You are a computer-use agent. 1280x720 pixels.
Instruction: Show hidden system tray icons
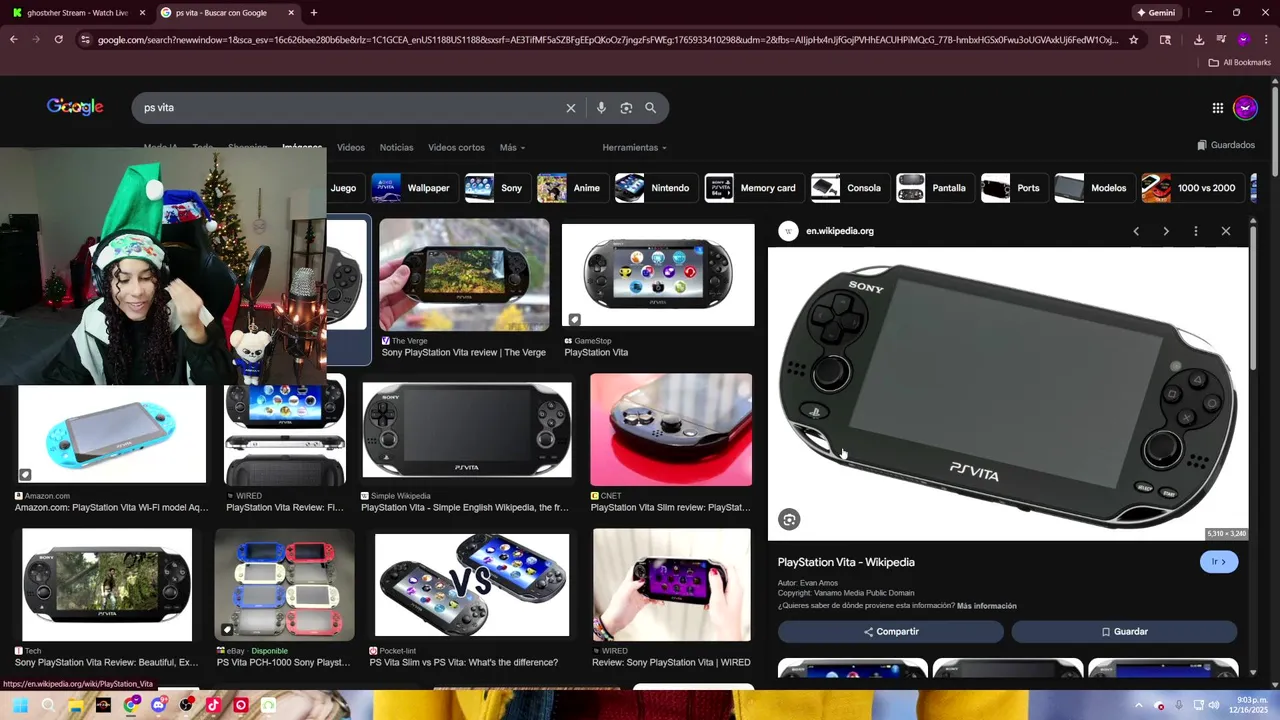(1139, 706)
